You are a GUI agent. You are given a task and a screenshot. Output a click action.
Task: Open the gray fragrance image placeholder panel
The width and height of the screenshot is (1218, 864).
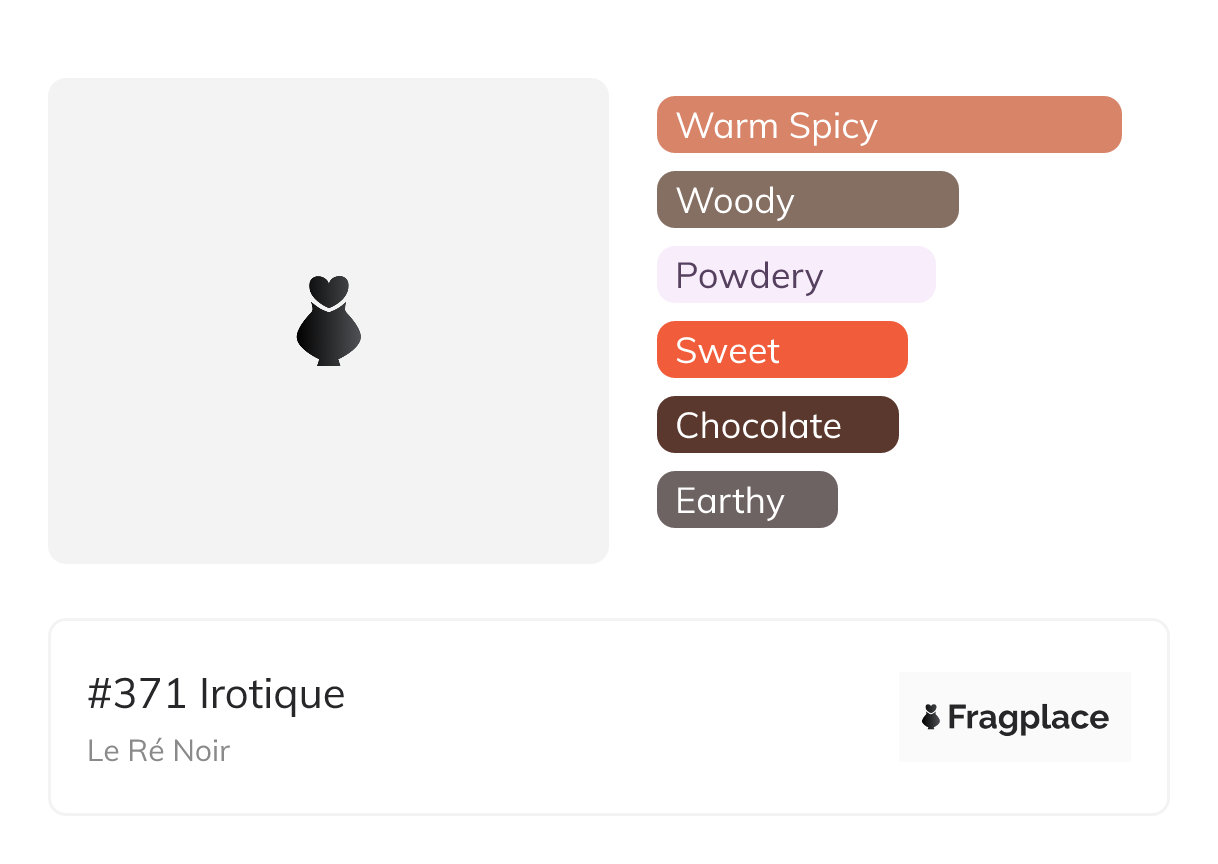coord(328,321)
